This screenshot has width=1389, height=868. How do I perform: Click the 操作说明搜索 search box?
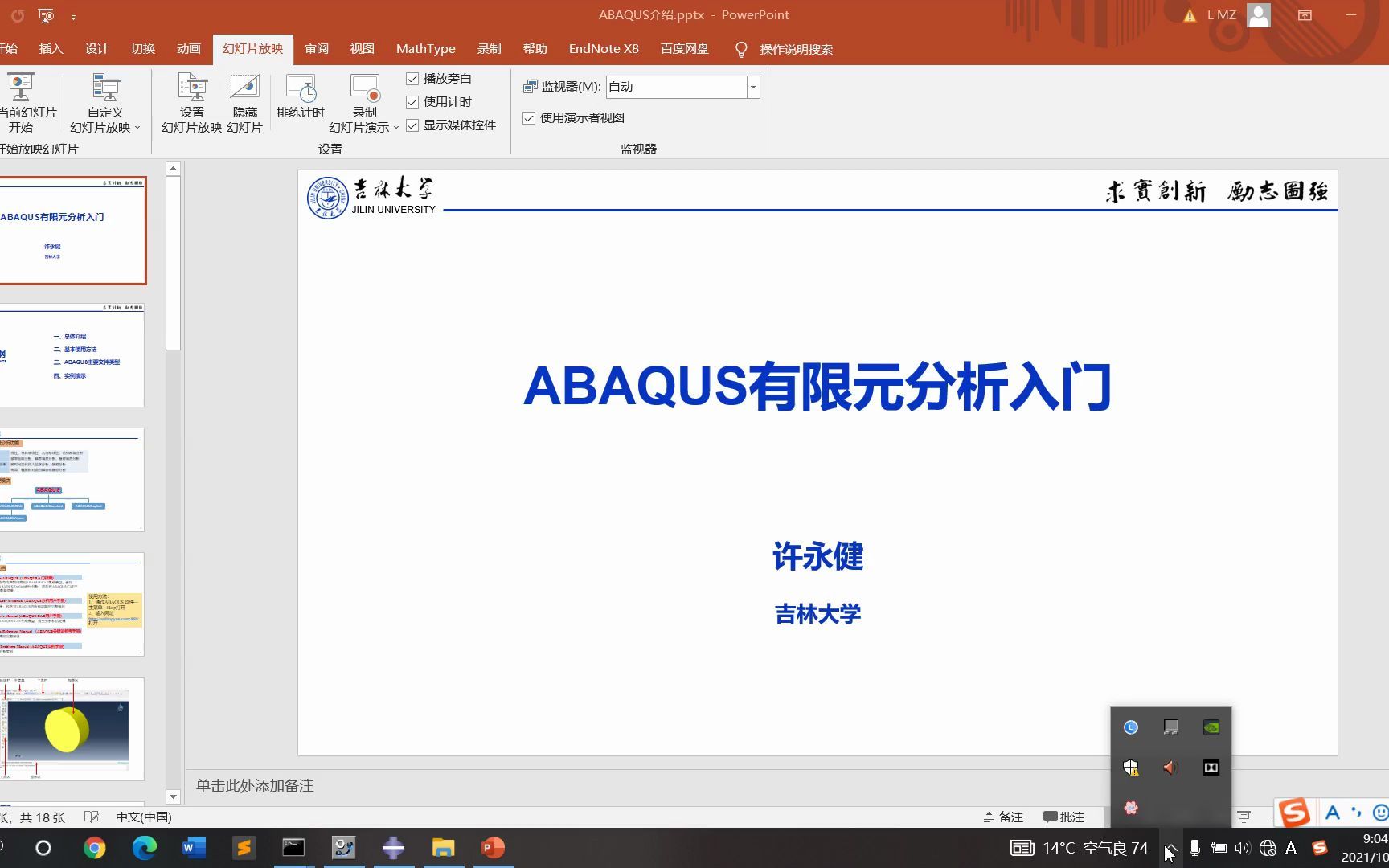pos(797,50)
